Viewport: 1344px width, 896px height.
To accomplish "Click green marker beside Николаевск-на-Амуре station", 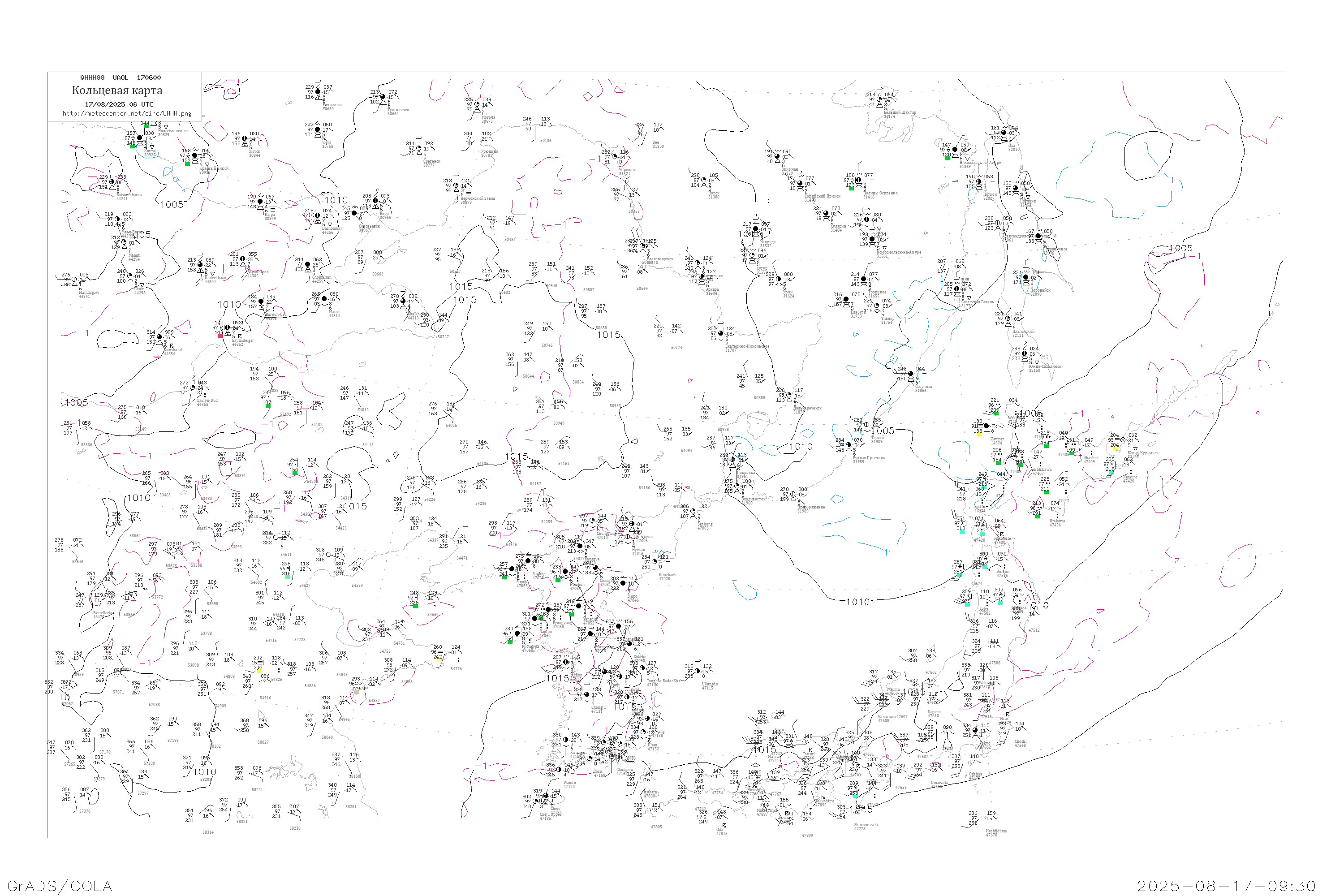I will (948, 158).
